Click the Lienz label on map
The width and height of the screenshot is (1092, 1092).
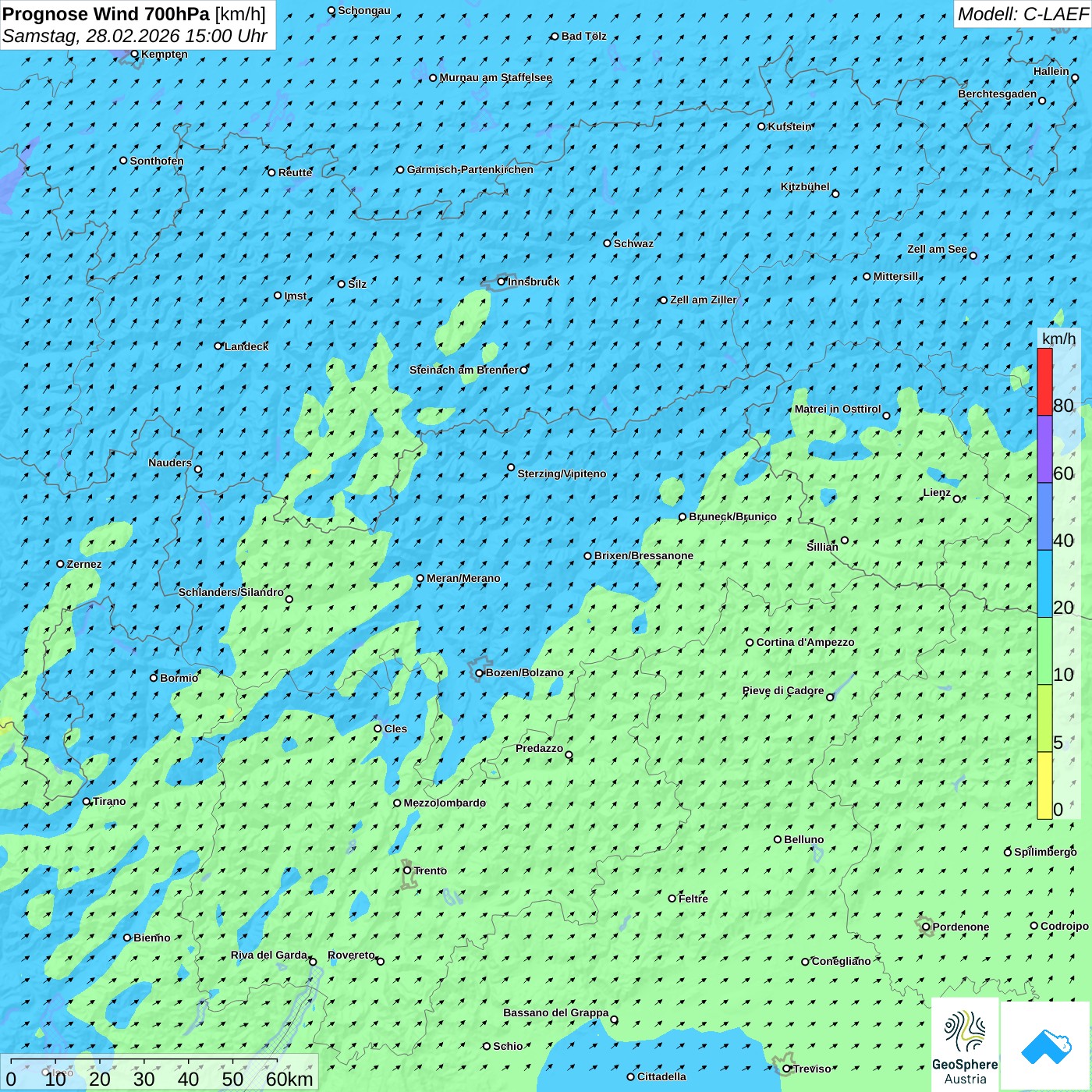(x=937, y=492)
